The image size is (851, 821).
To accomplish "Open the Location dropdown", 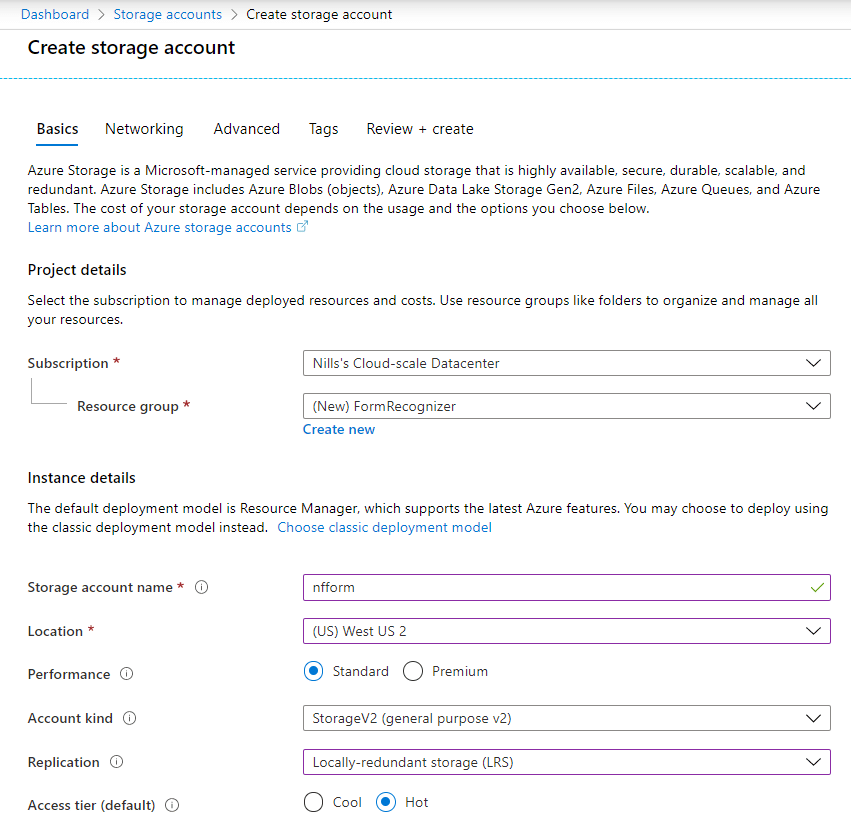I will click(567, 631).
